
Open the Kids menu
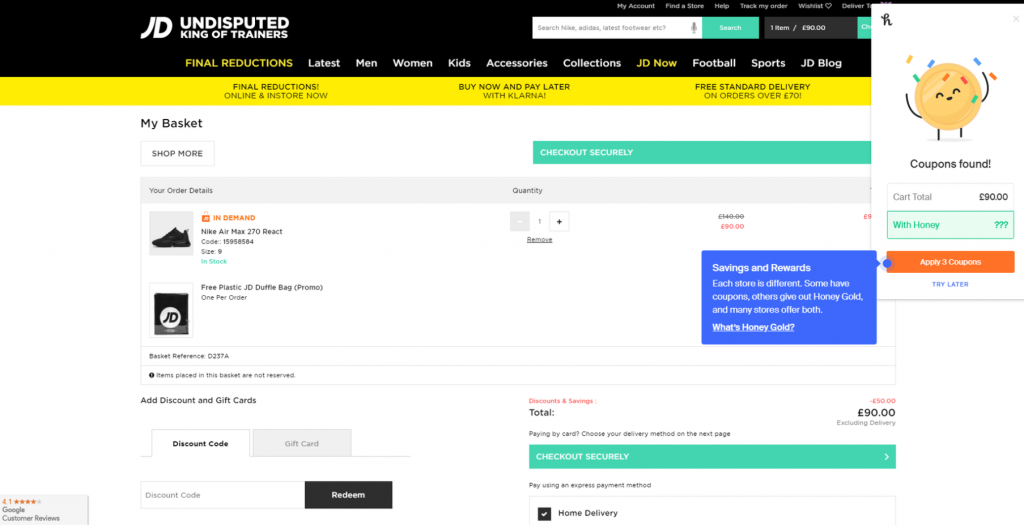[459, 63]
